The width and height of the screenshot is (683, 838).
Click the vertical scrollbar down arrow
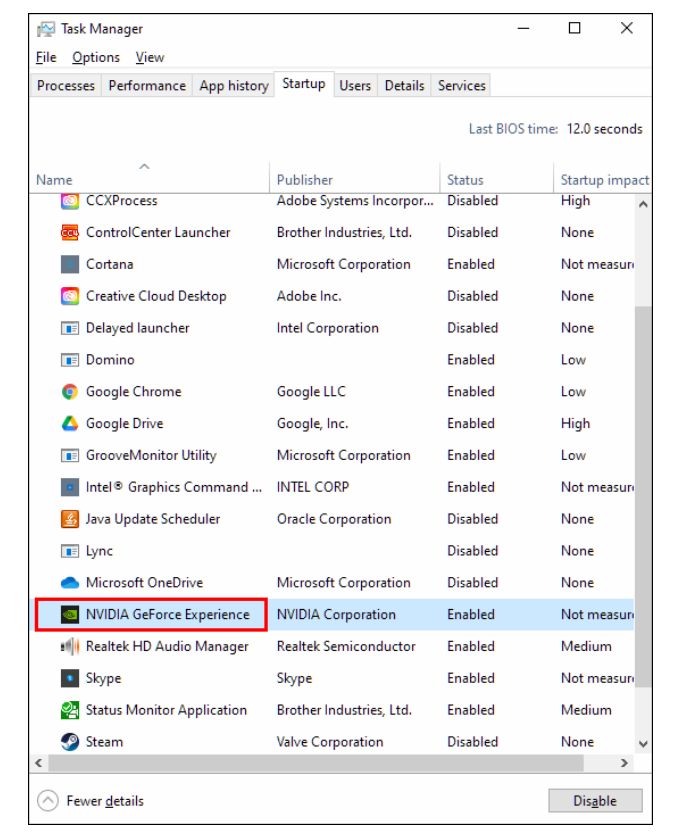pyautogui.click(x=643, y=744)
